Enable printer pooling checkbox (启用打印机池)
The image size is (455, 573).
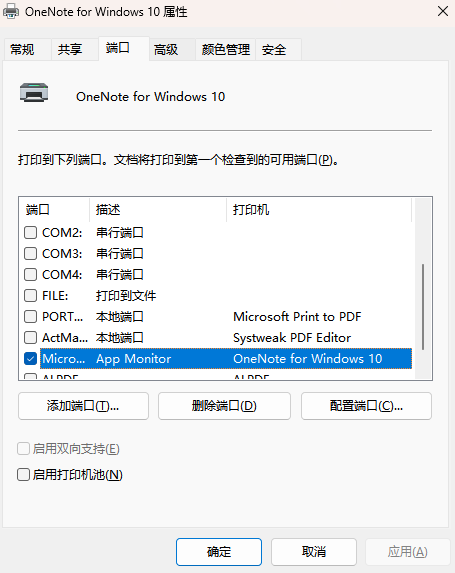[23, 475]
